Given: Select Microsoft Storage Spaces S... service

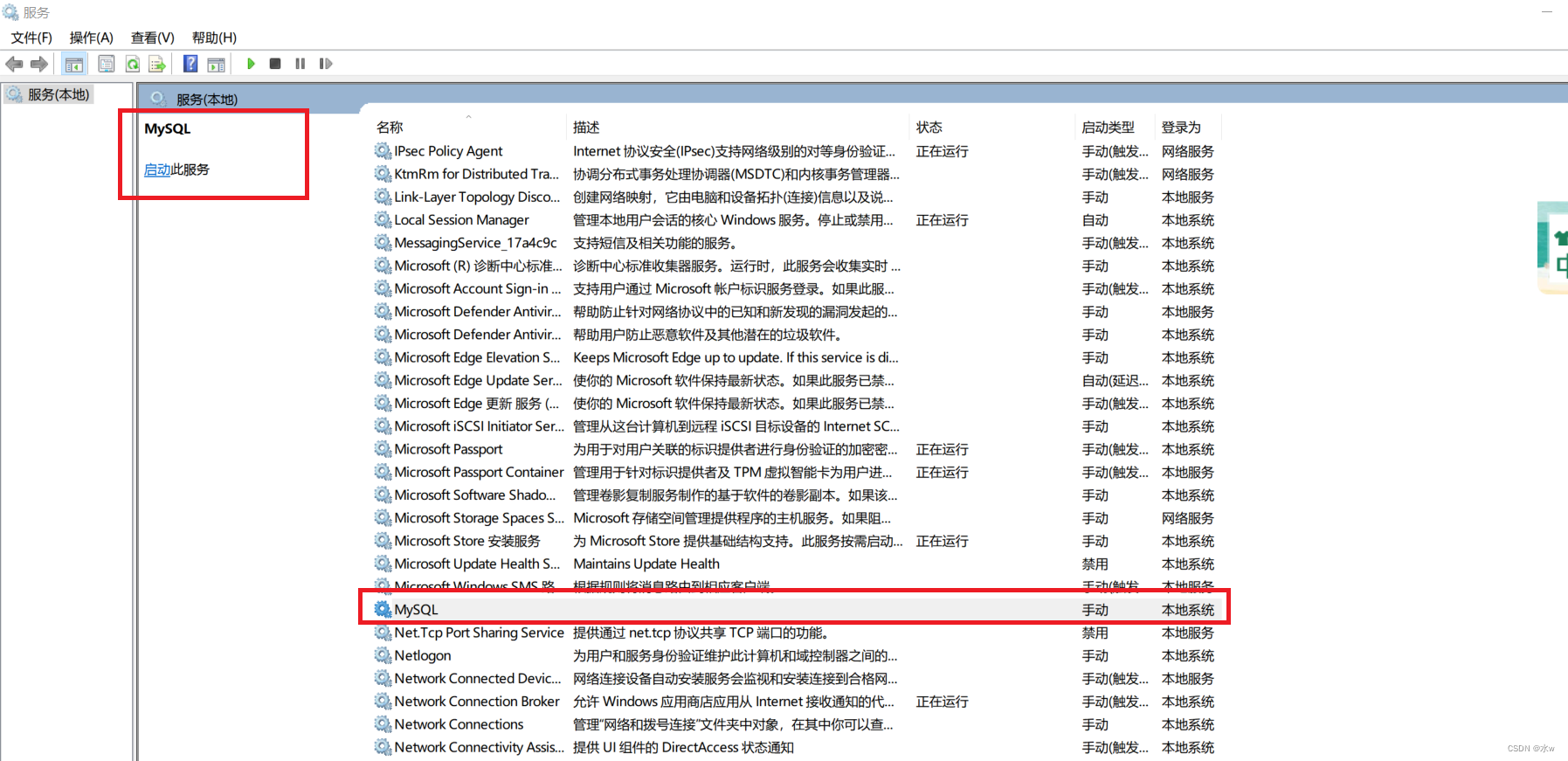Looking at the screenshot, I should (479, 518).
